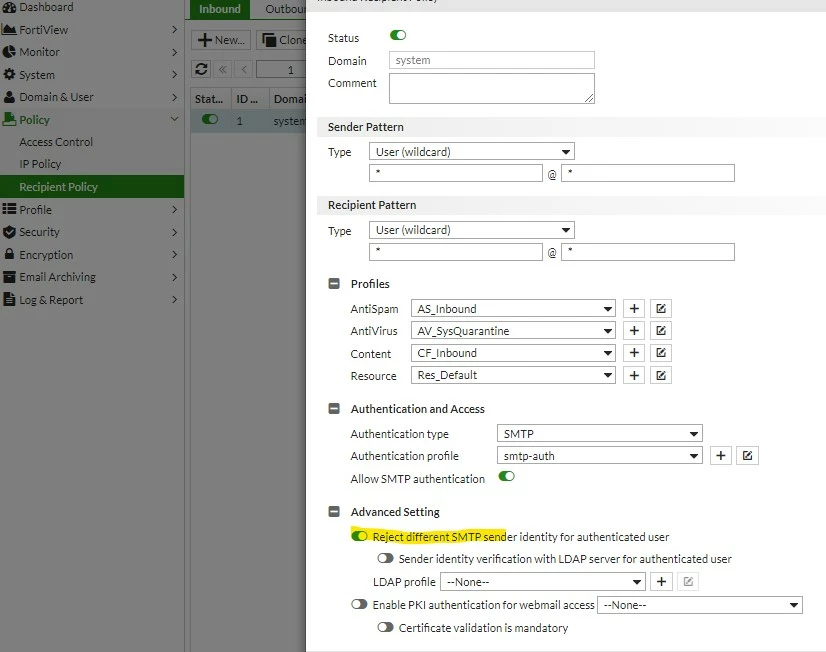The image size is (826, 652).
Task: Edit the smtp-auth Authentication profile
Action: tap(748, 456)
